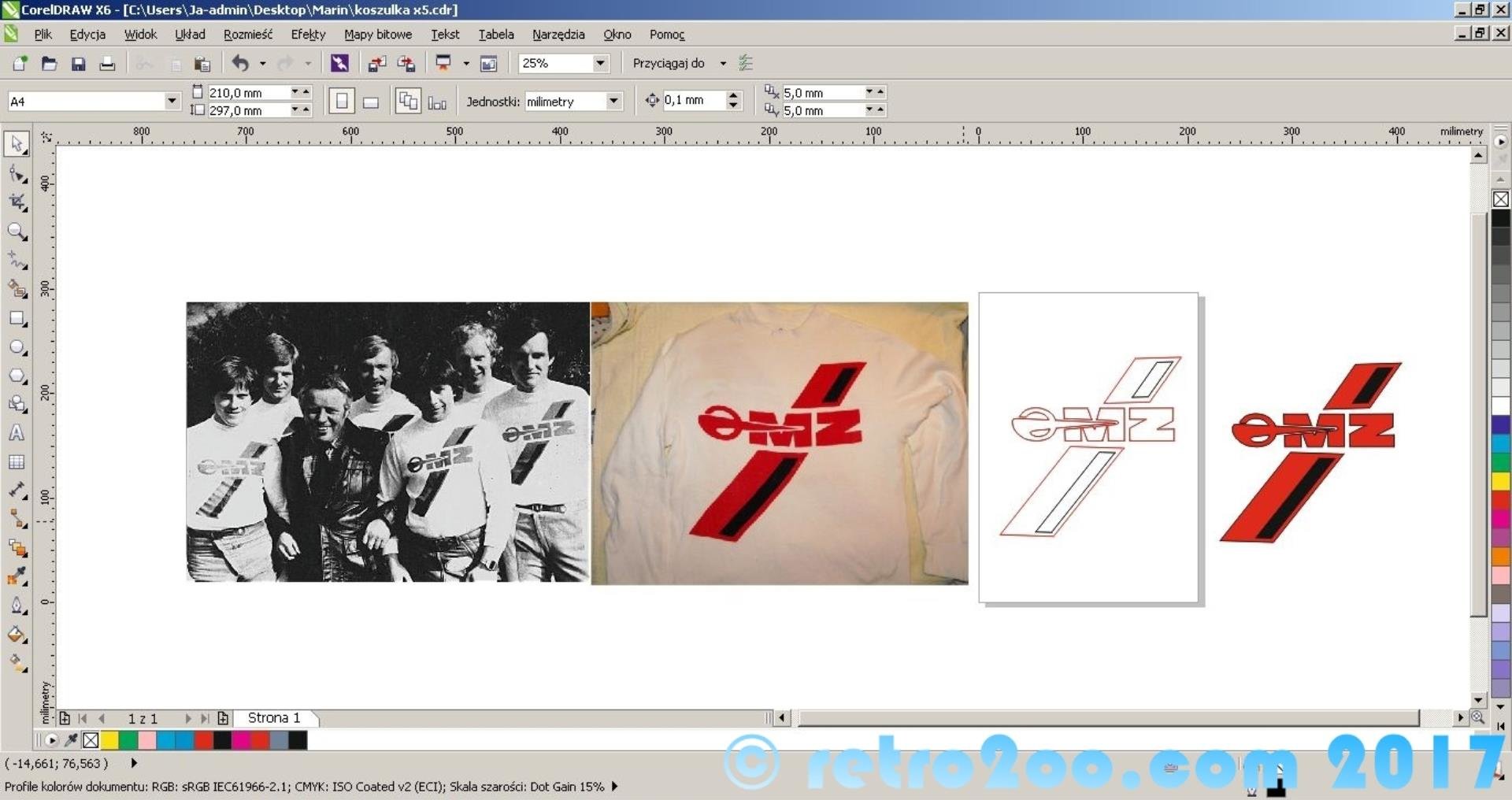Switch page to landscape orientation

click(x=371, y=102)
